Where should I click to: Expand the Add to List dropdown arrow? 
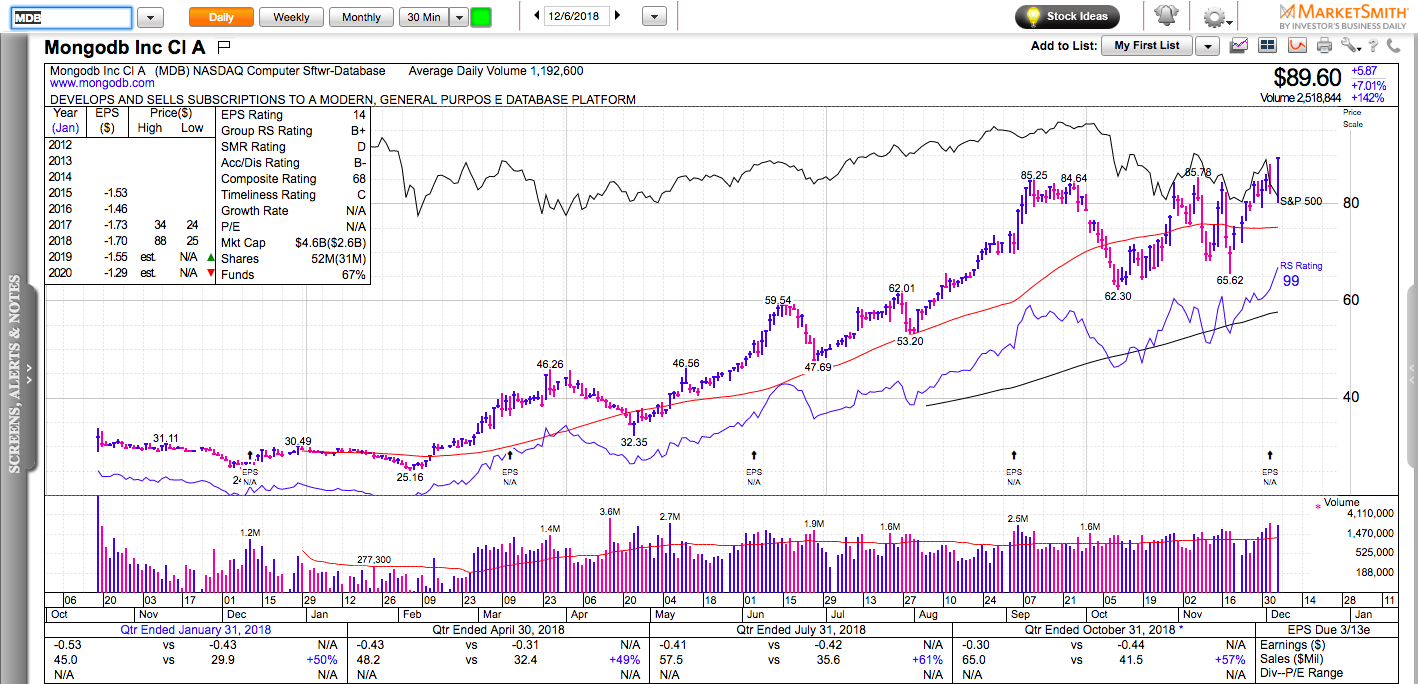(x=1208, y=46)
